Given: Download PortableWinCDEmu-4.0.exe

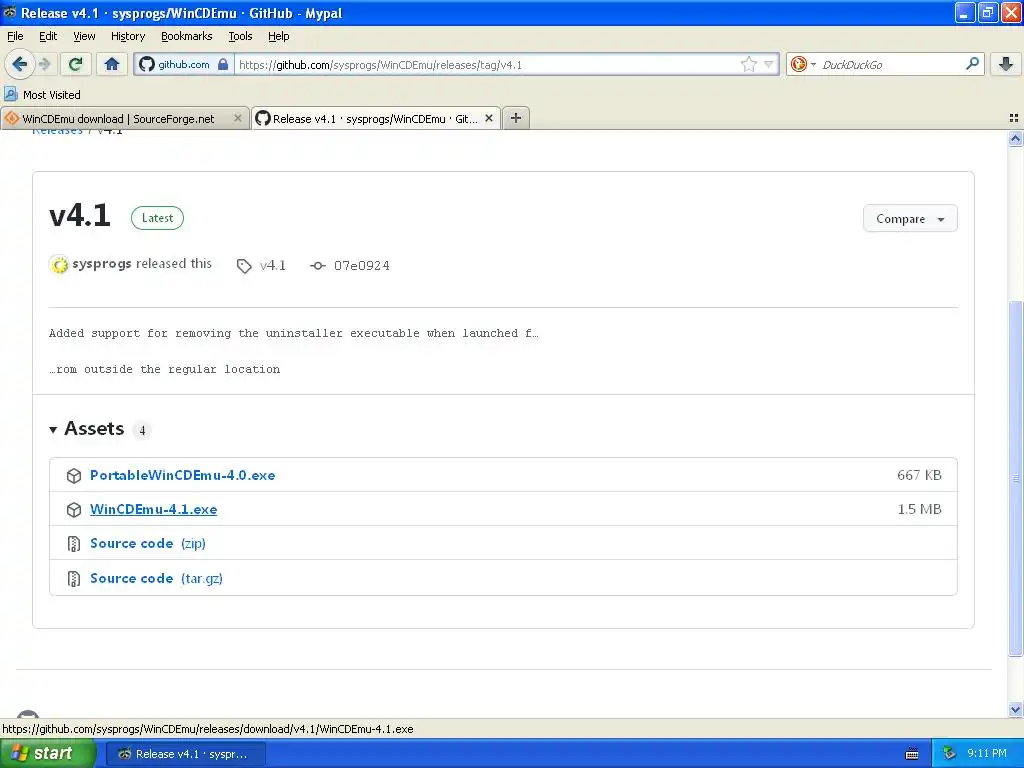Looking at the screenshot, I should pyautogui.click(x=182, y=475).
